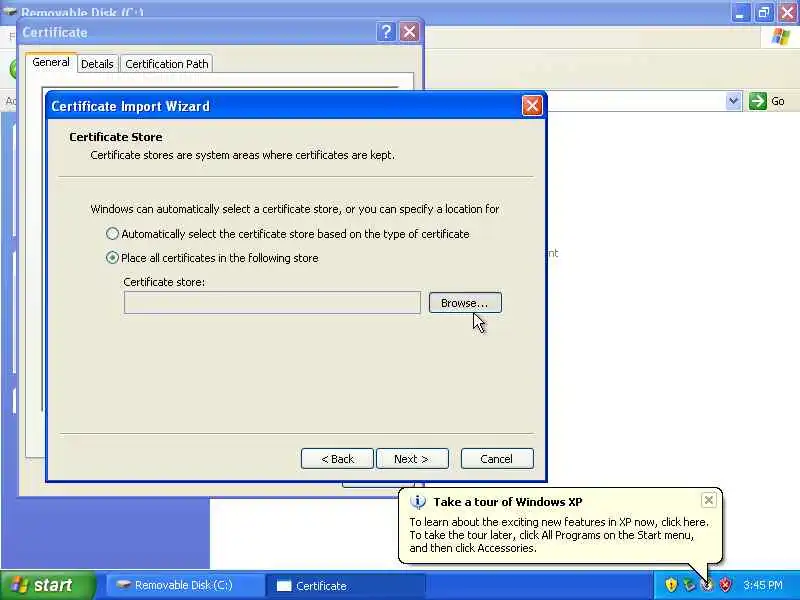Expand the Explorer address bar dropdown

[x=733, y=101]
